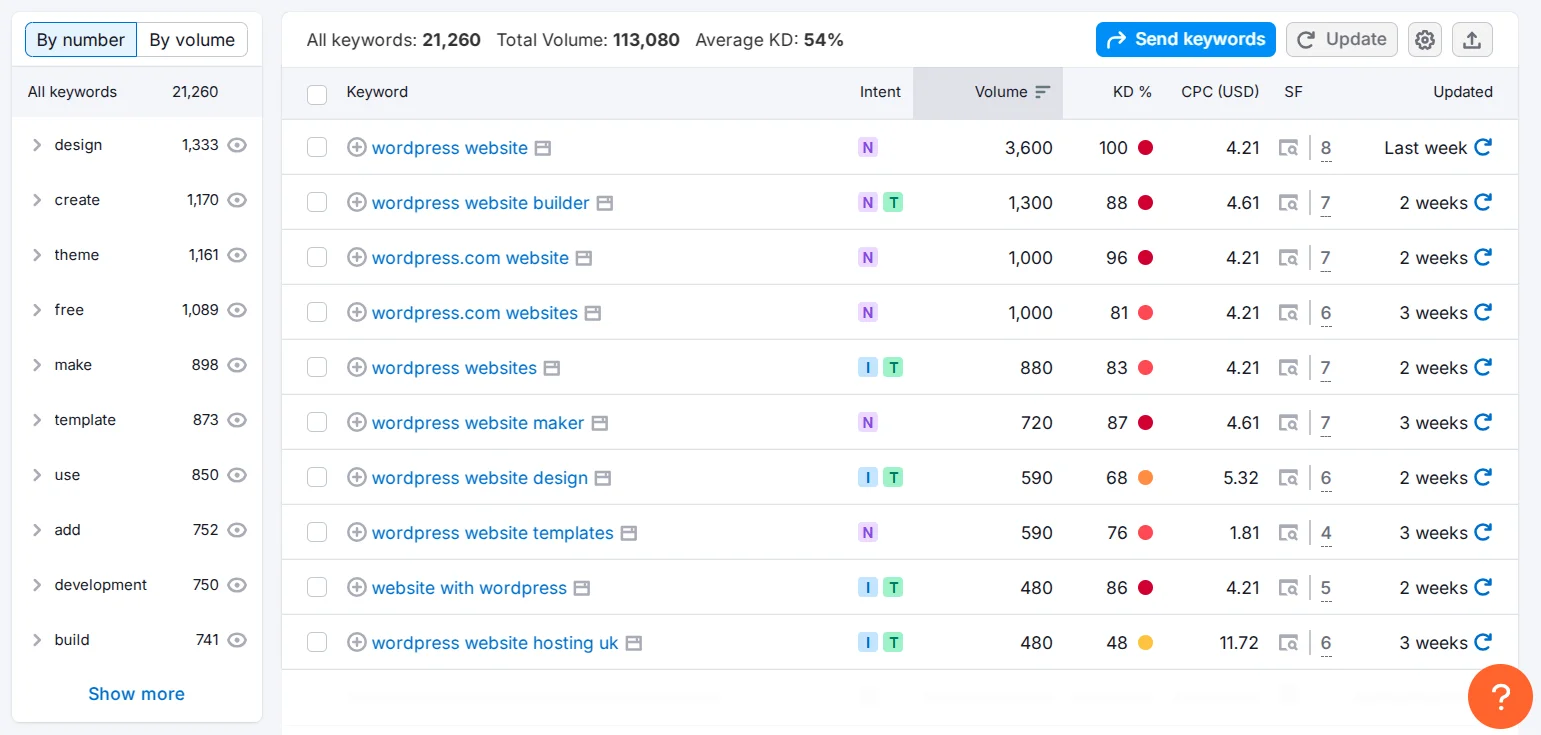Expand the 'design' keyword group
Viewport: 1541px width, 735px height.
37,145
